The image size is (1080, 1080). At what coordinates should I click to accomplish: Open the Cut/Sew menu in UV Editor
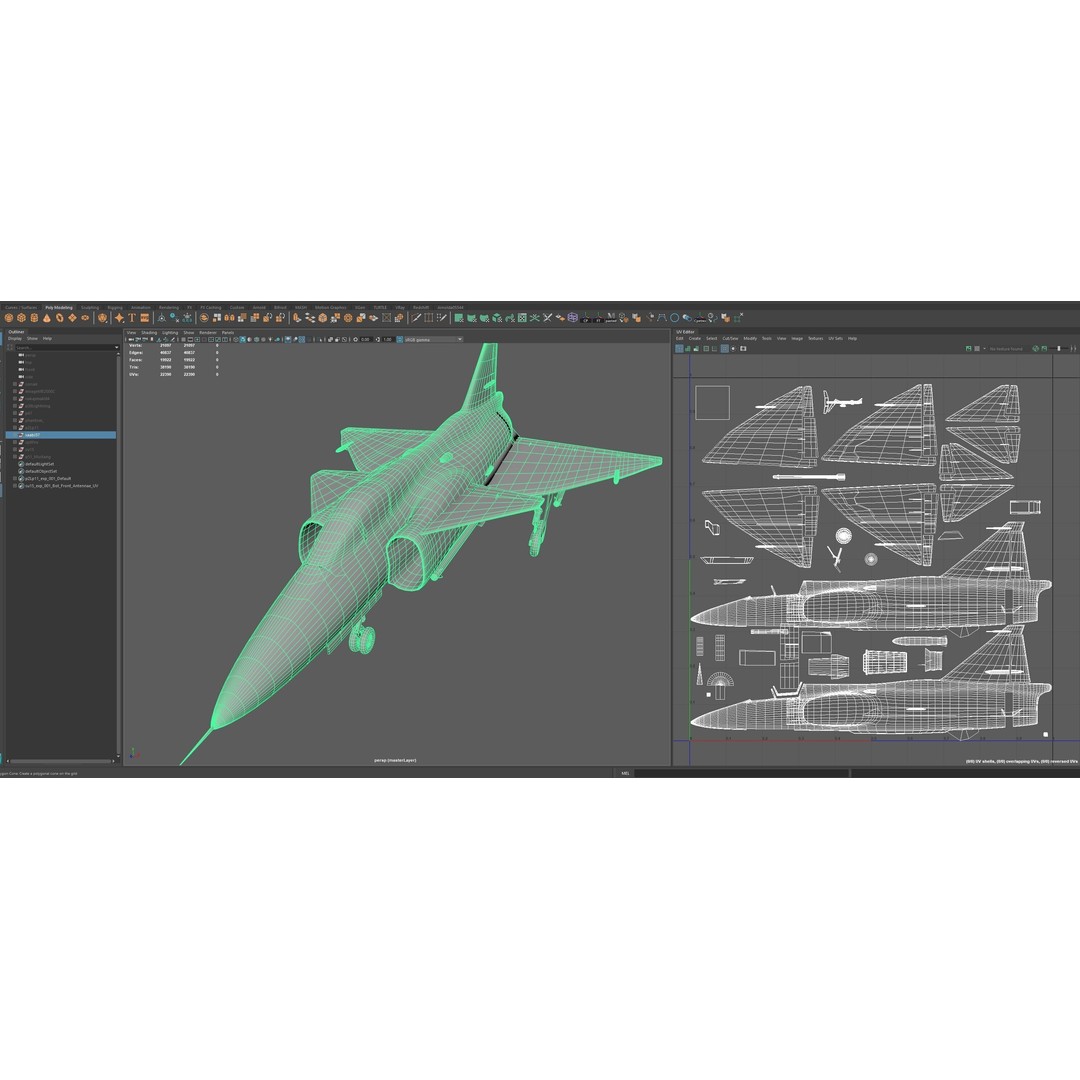[x=730, y=338]
